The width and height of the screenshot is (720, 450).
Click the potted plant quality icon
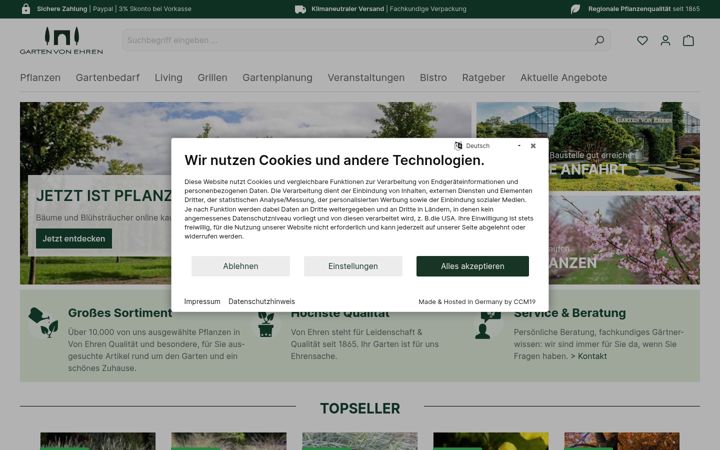[266, 324]
